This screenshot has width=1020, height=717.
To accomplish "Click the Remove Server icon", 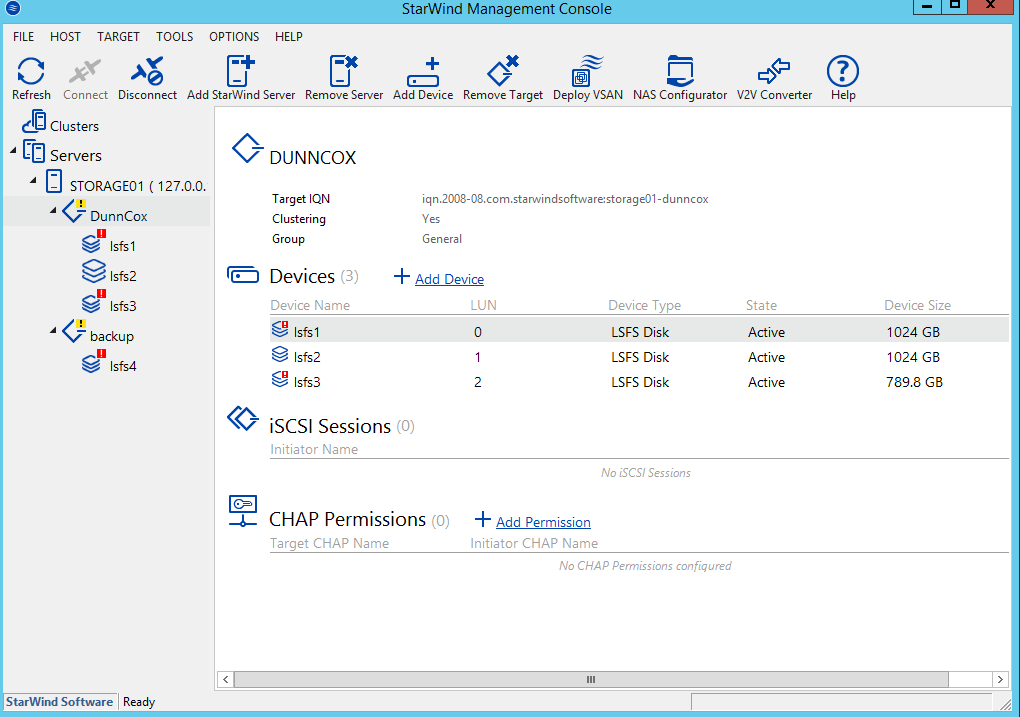I will point(343,71).
